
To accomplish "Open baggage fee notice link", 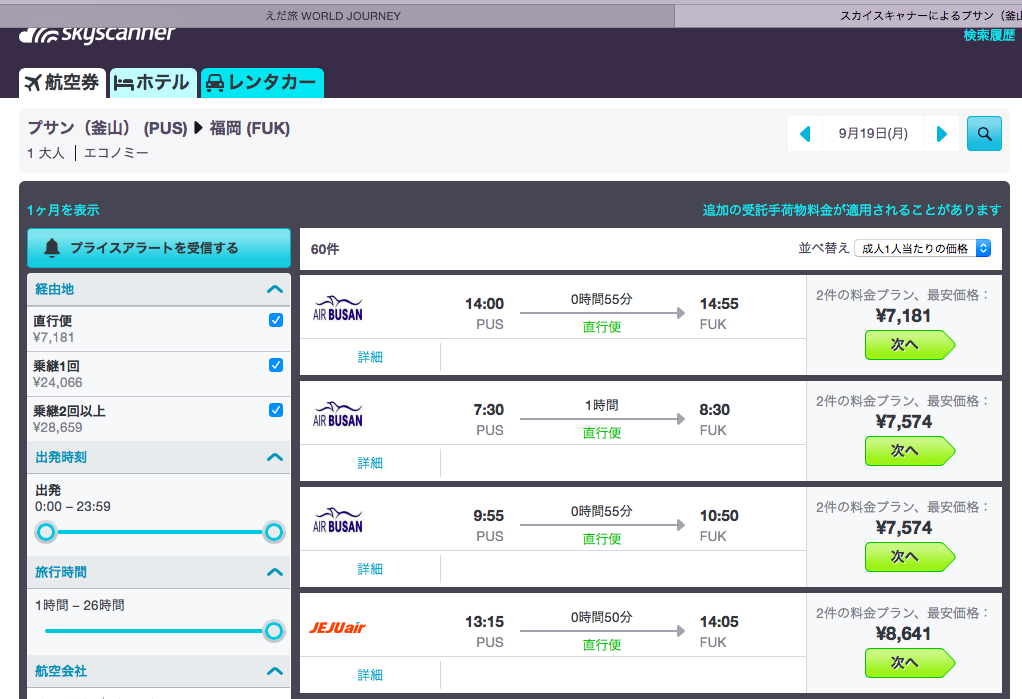I will click(x=851, y=210).
